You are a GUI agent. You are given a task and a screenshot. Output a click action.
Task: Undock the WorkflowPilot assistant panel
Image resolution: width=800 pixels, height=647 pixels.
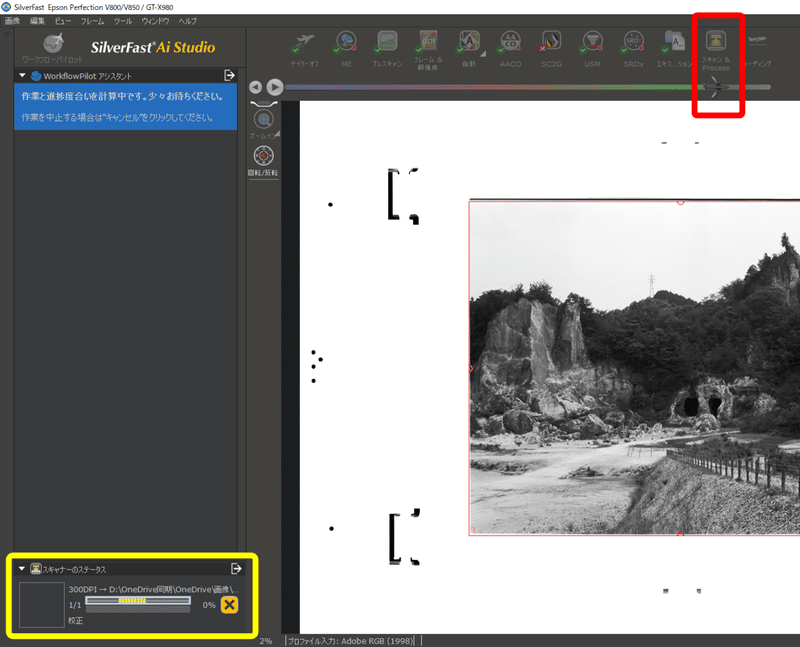click(x=230, y=76)
